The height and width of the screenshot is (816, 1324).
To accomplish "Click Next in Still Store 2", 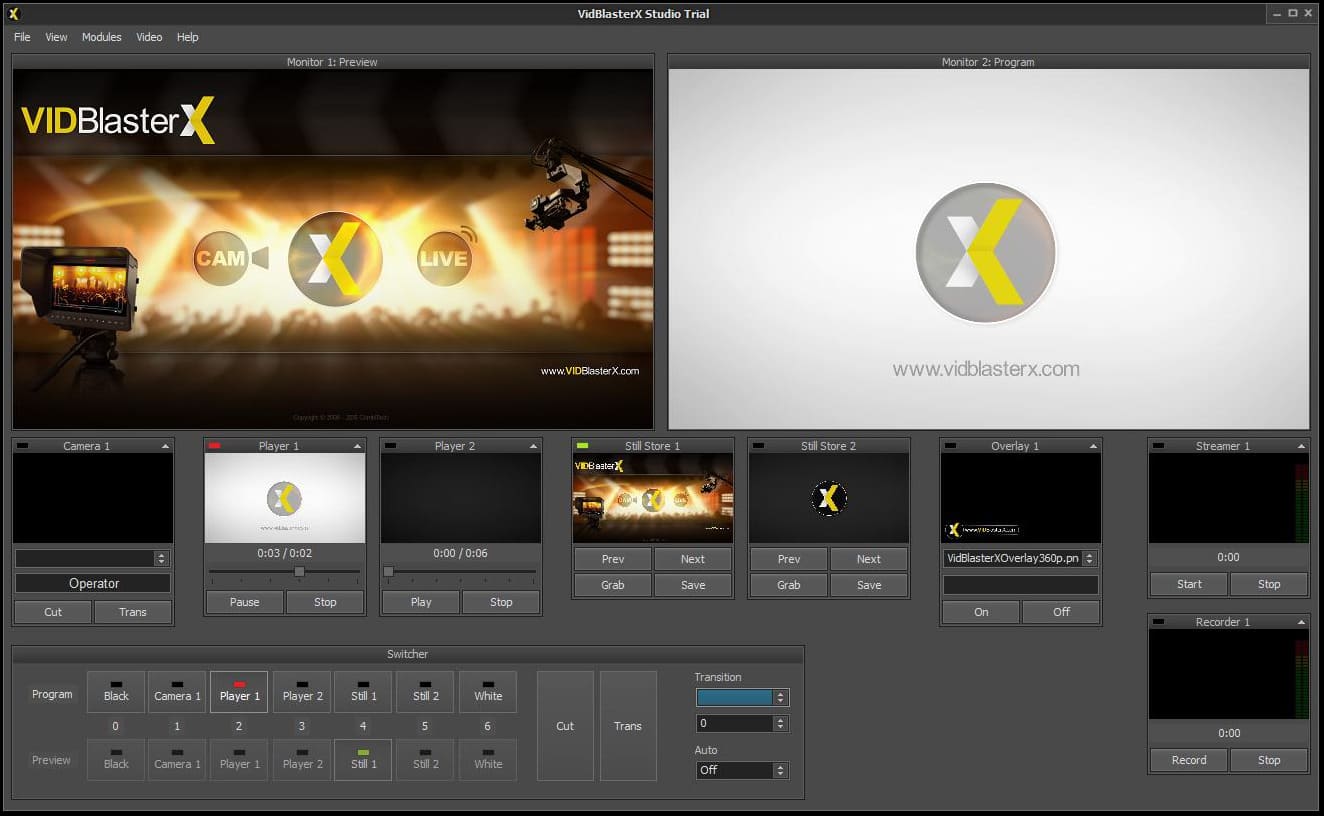I will pos(869,559).
